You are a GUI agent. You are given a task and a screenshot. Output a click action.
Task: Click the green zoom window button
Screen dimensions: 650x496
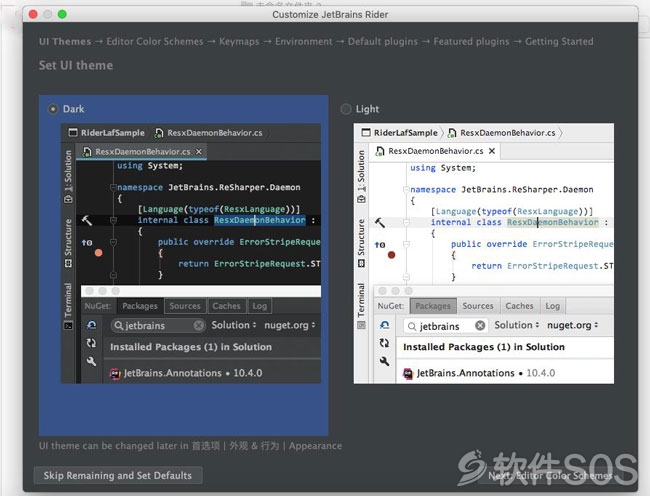point(62,15)
